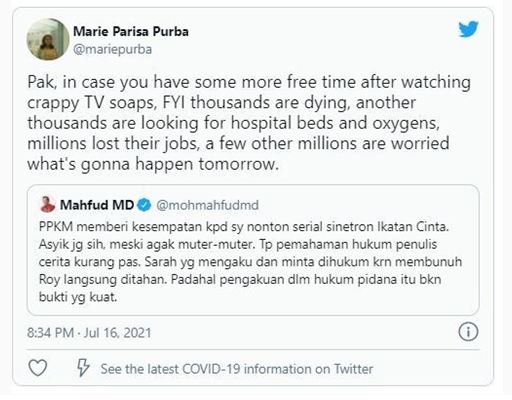Open Marie Parisa Purba's profile picture
Screen dimensions: 512x400
click(x=48, y=39)
